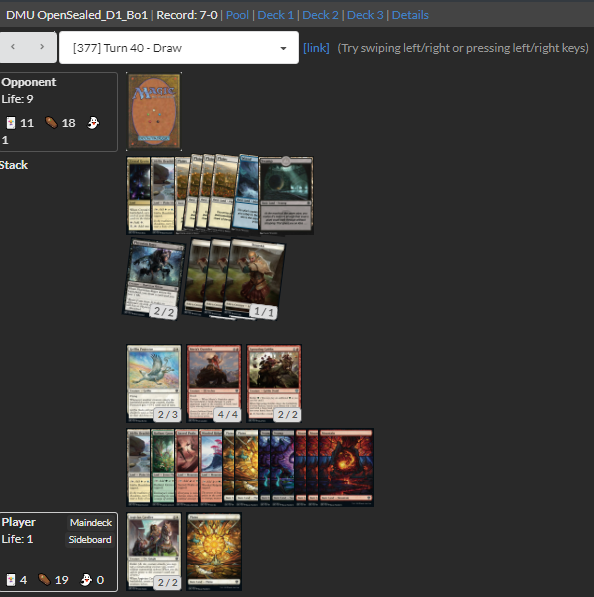The width and height of the screenshot is (594, 597).
Task: Click the player's hand cards icon
Action: (11, 580)
